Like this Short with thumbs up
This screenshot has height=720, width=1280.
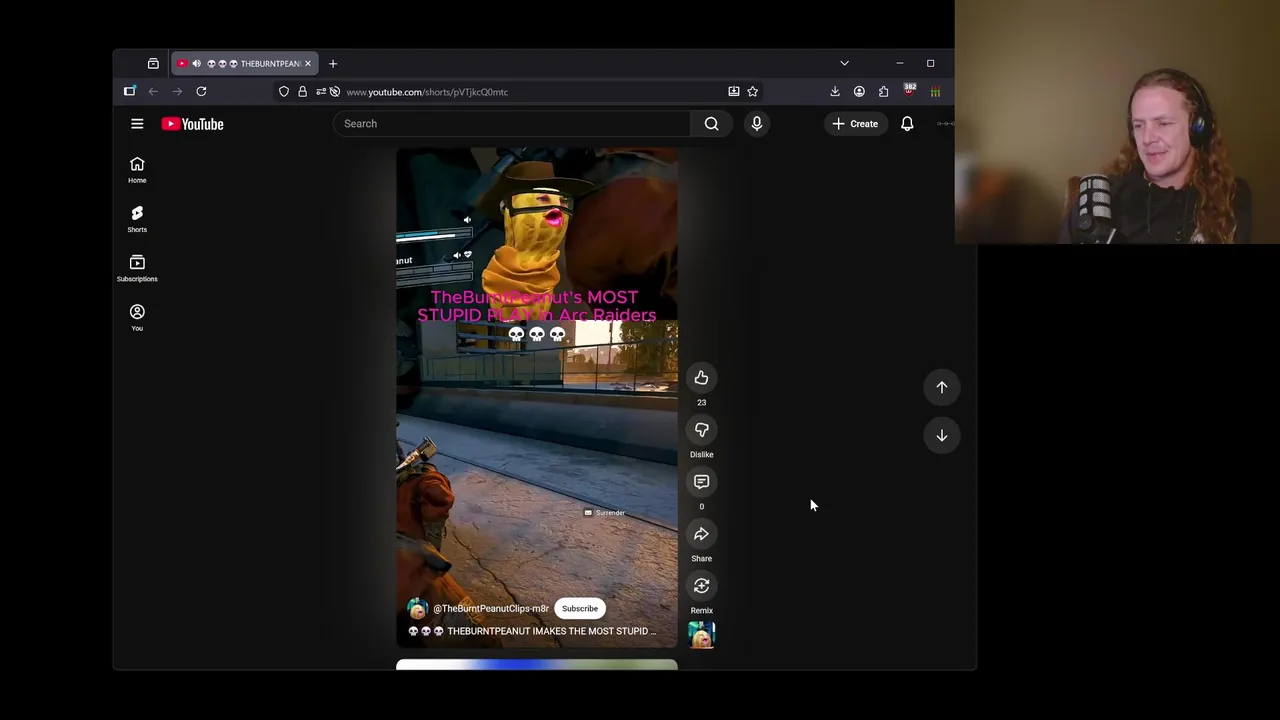pos(701,378)
